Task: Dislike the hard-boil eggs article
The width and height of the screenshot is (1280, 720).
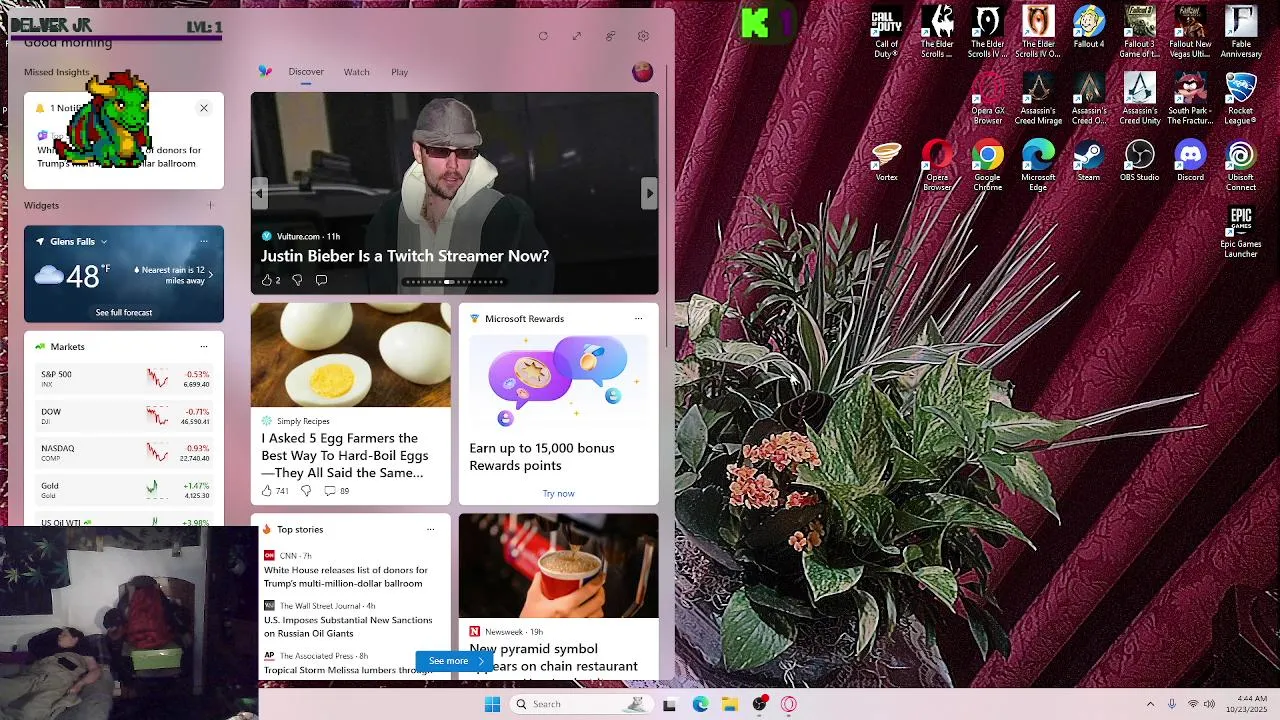Action: (306, 491)
